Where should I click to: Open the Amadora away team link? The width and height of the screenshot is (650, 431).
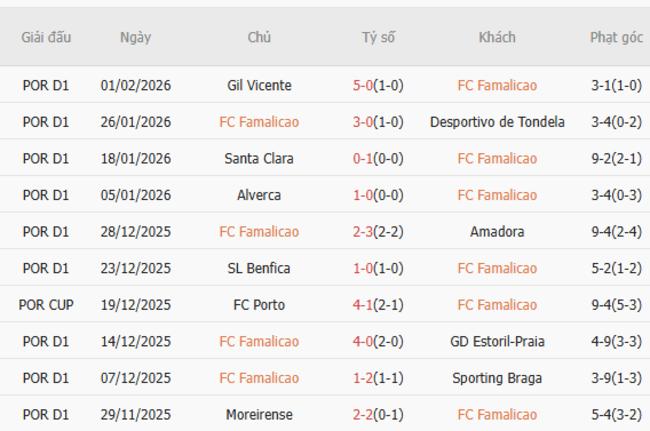pos(497,232)
